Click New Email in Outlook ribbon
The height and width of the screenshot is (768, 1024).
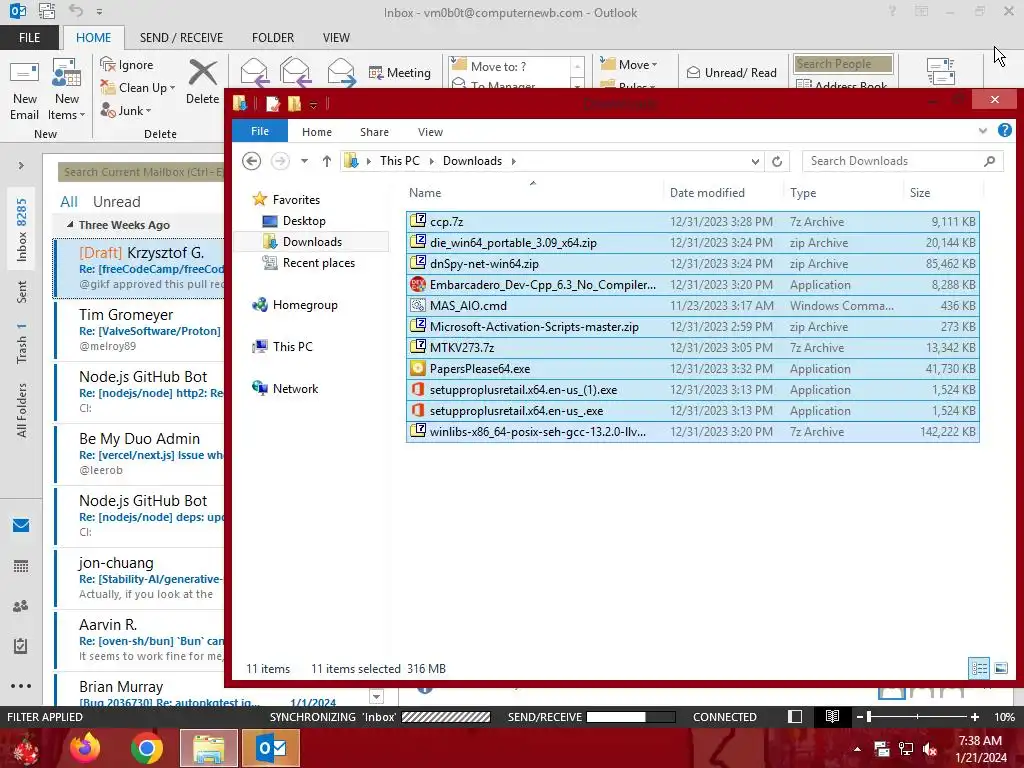24,89
